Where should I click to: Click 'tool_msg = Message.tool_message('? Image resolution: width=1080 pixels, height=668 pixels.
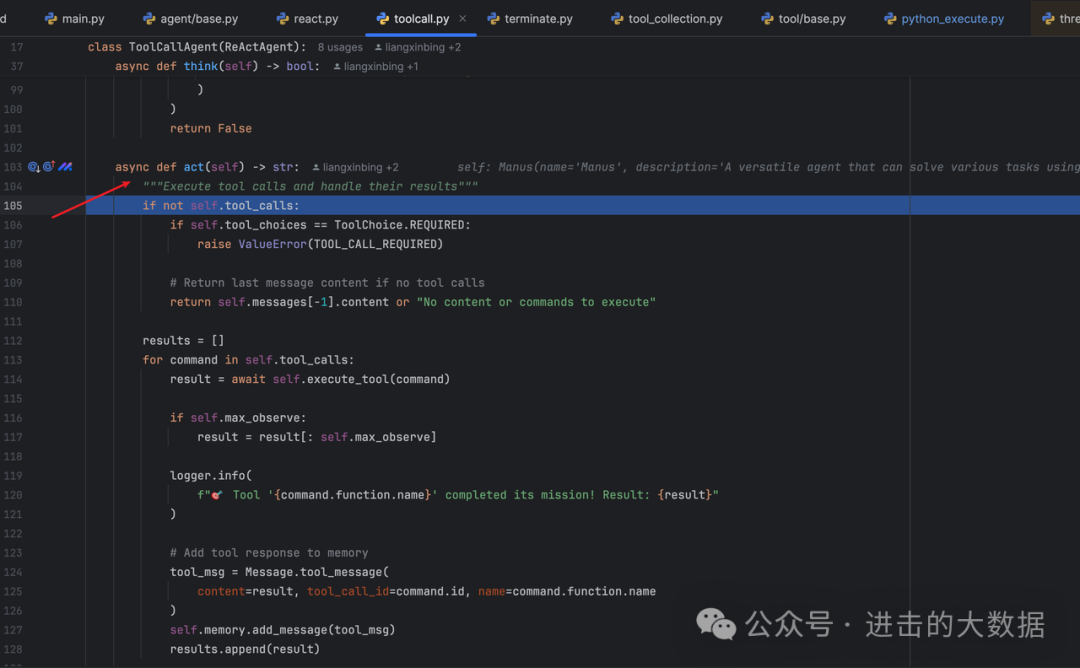pyautogui.click(x=279, y=572)
